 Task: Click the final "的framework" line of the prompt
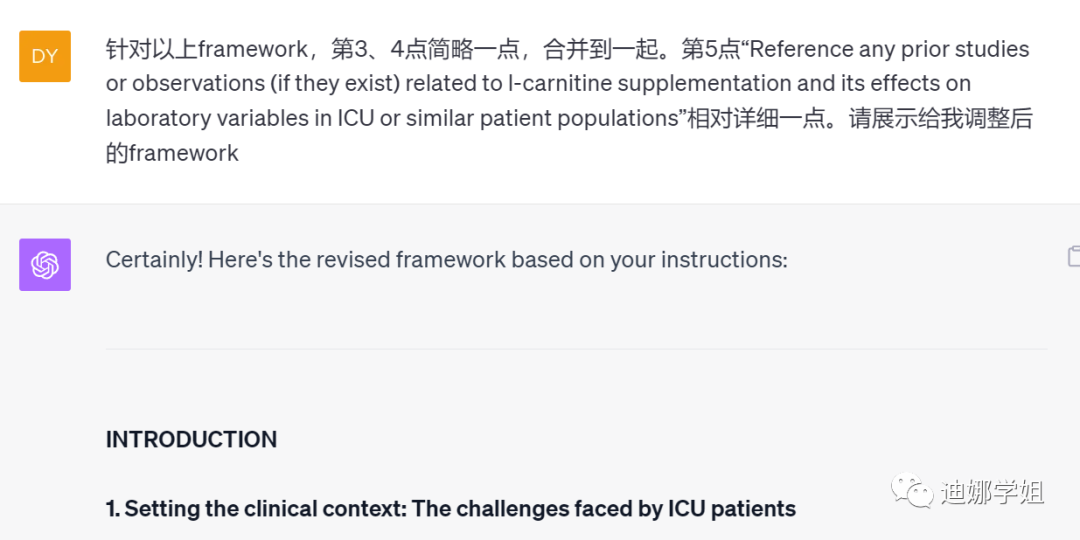coord(173,153)
